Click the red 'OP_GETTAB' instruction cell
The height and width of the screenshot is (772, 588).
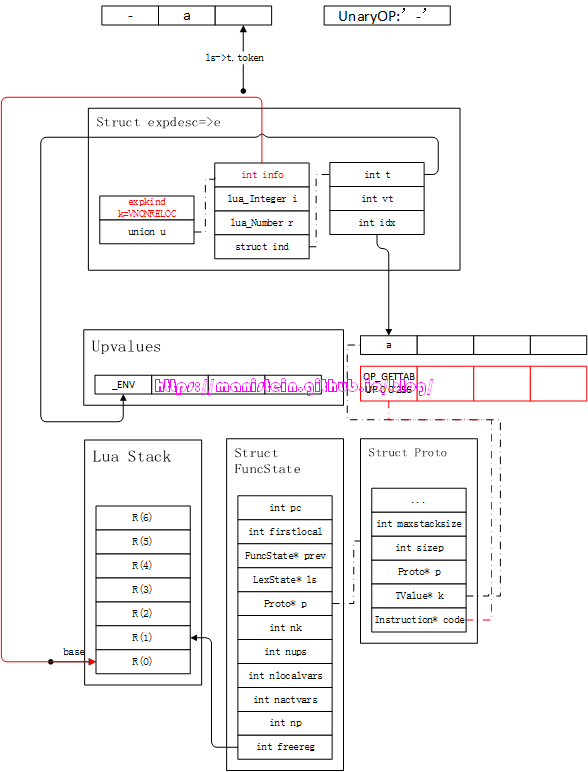pos(389,383)
